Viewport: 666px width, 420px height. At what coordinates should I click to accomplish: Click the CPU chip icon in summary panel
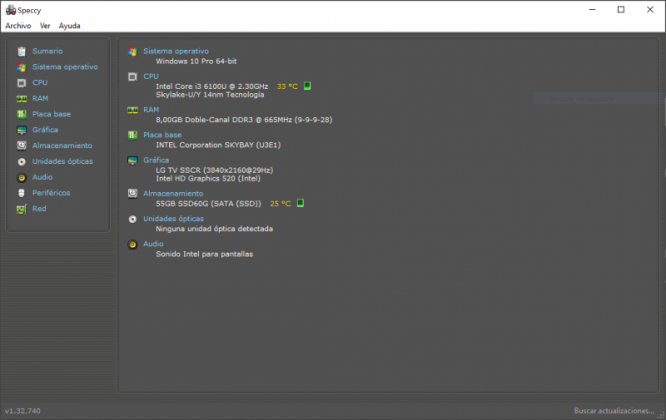(133, 77)
